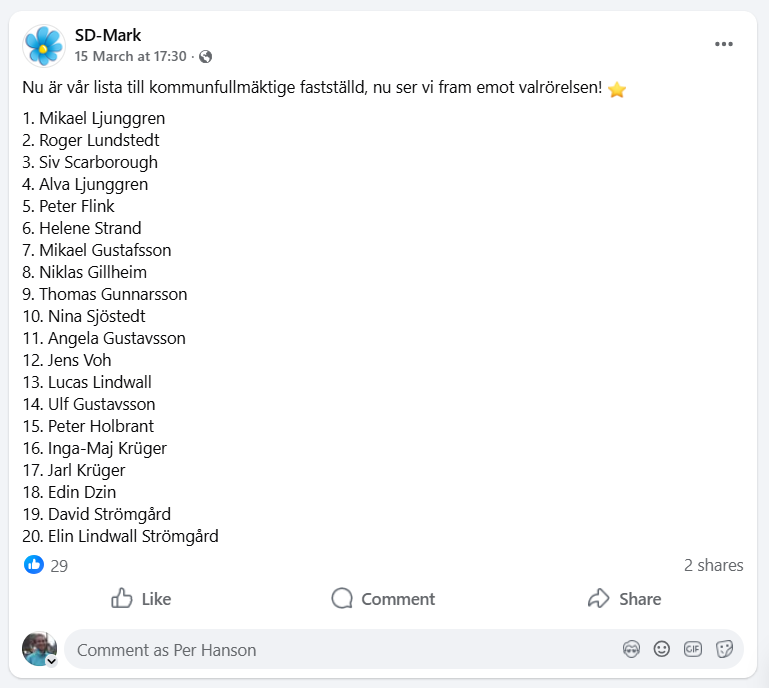Open the emoji picker in comment box
The height and width of the screenshot is (688, 769).
662,649
